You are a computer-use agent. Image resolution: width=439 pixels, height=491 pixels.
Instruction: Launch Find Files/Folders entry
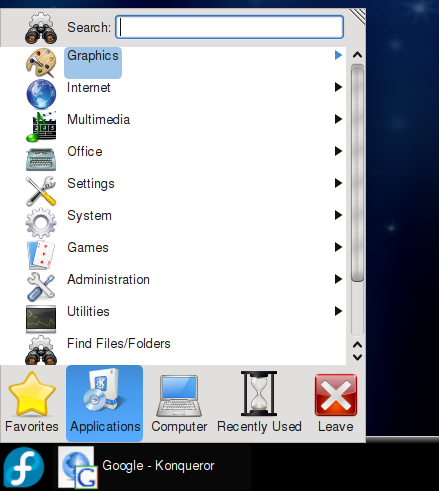[119, 344]
